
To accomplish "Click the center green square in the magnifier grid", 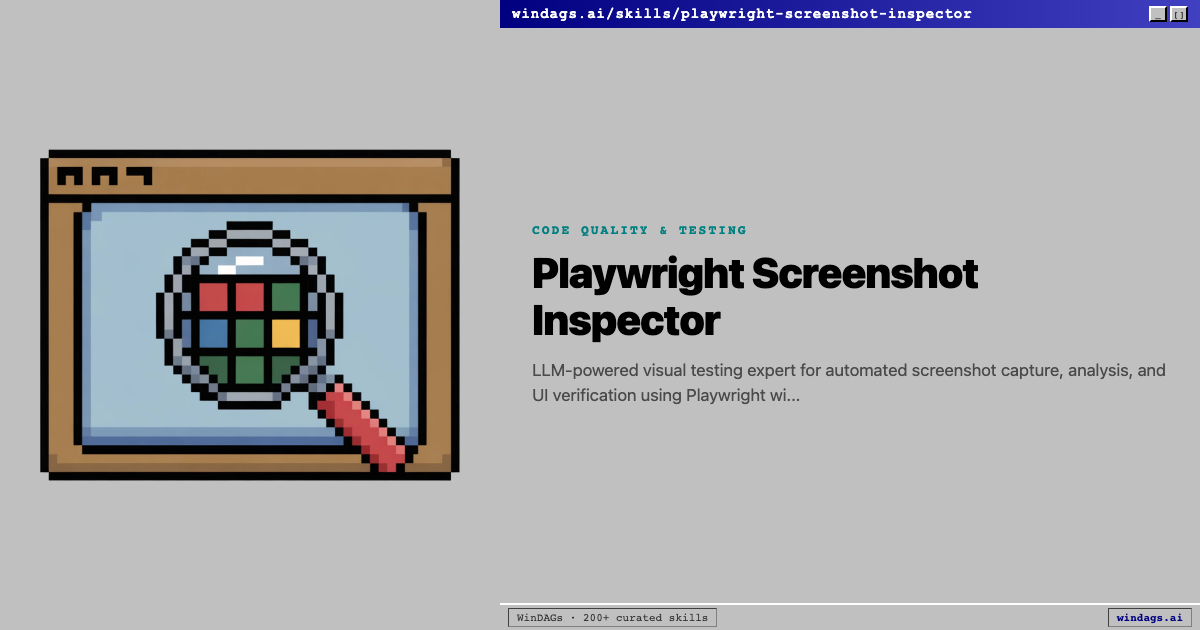I will coord(249,333).
